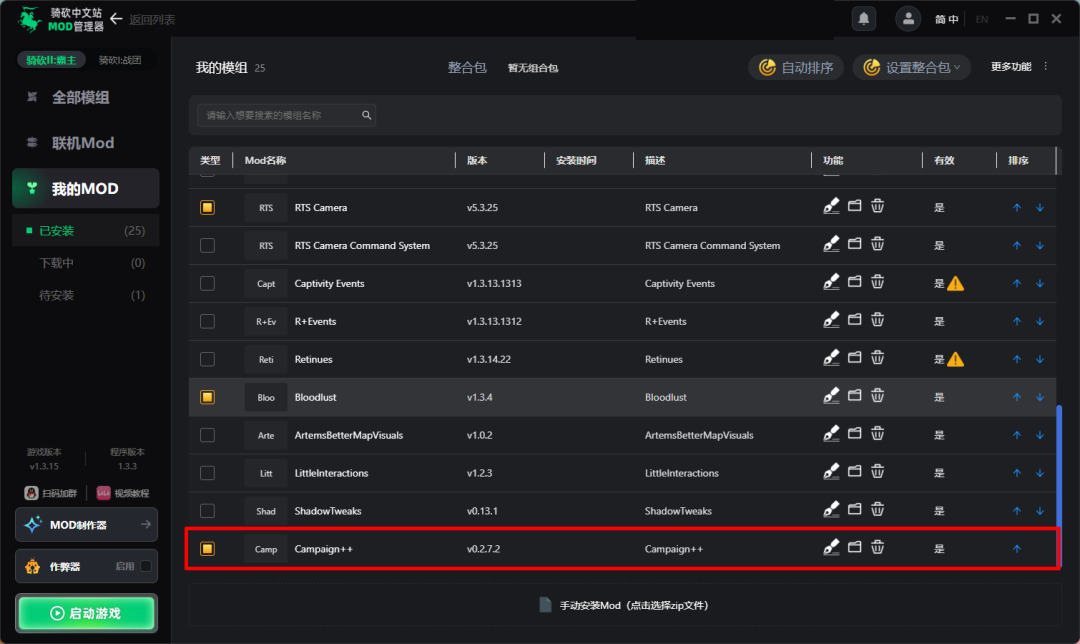Click the search magnifier icon
Screen dimensions: 1080x644
click(367, 115)
